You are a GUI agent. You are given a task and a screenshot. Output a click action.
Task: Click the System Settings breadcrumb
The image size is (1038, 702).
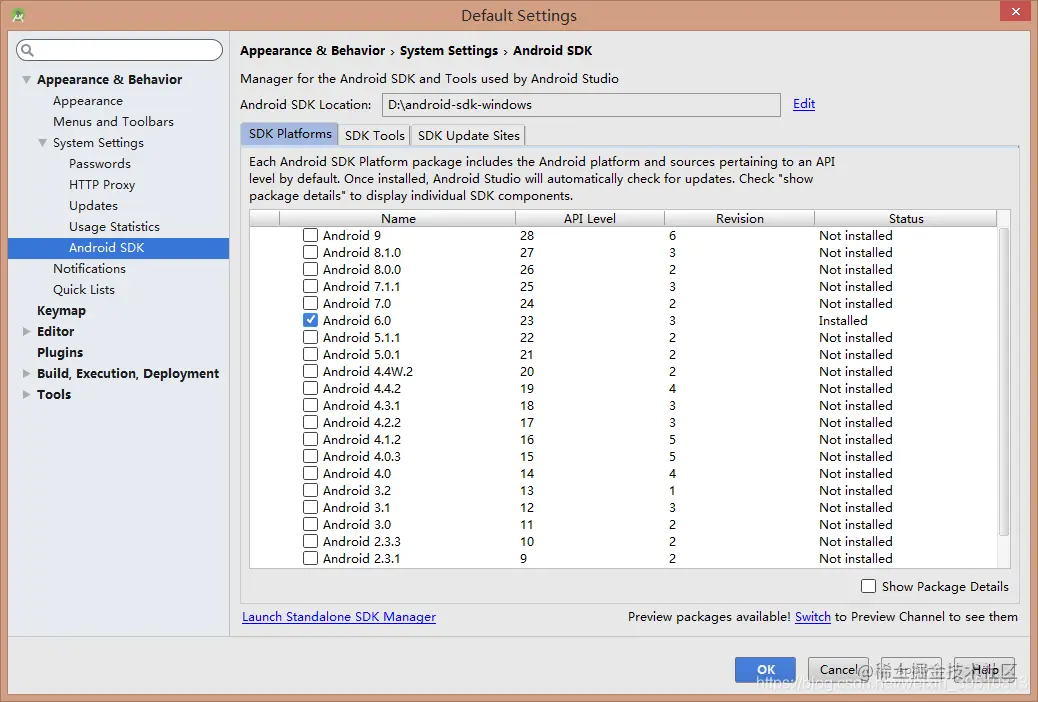449,50
